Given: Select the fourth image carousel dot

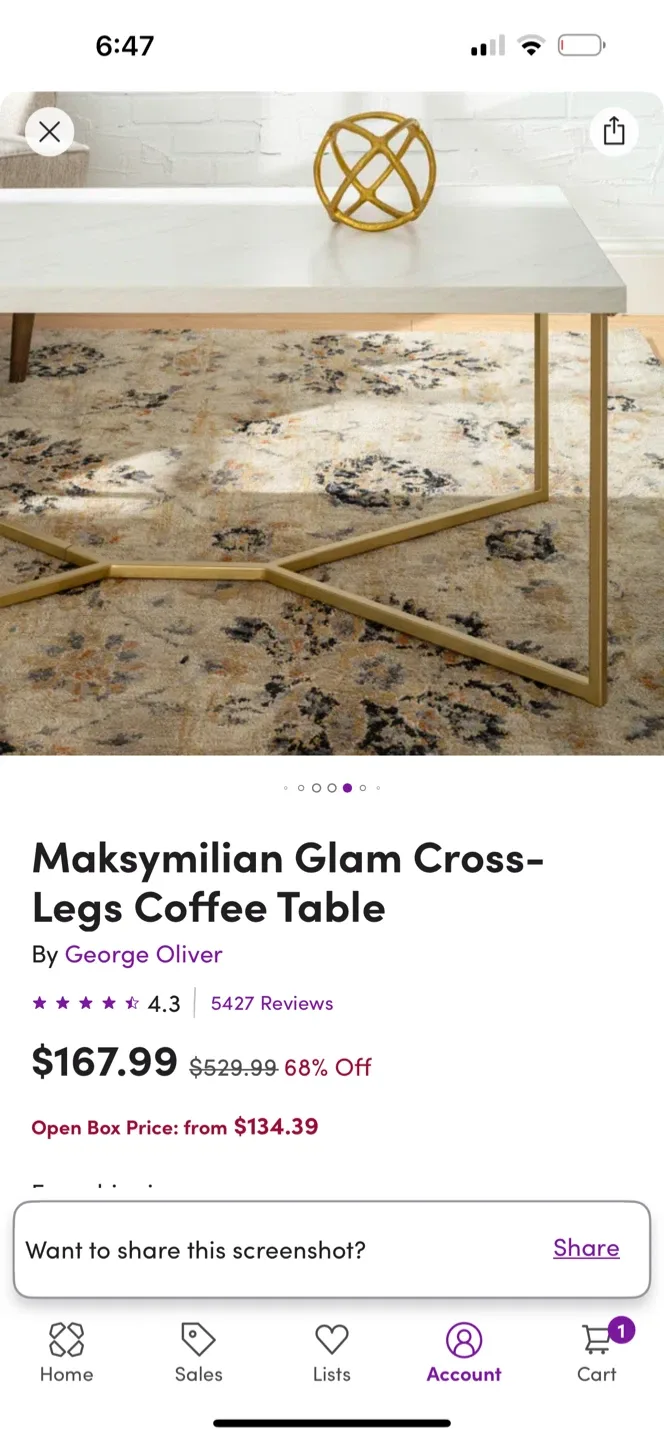Looking at the screenshot, I should click(x=331, y=788).
